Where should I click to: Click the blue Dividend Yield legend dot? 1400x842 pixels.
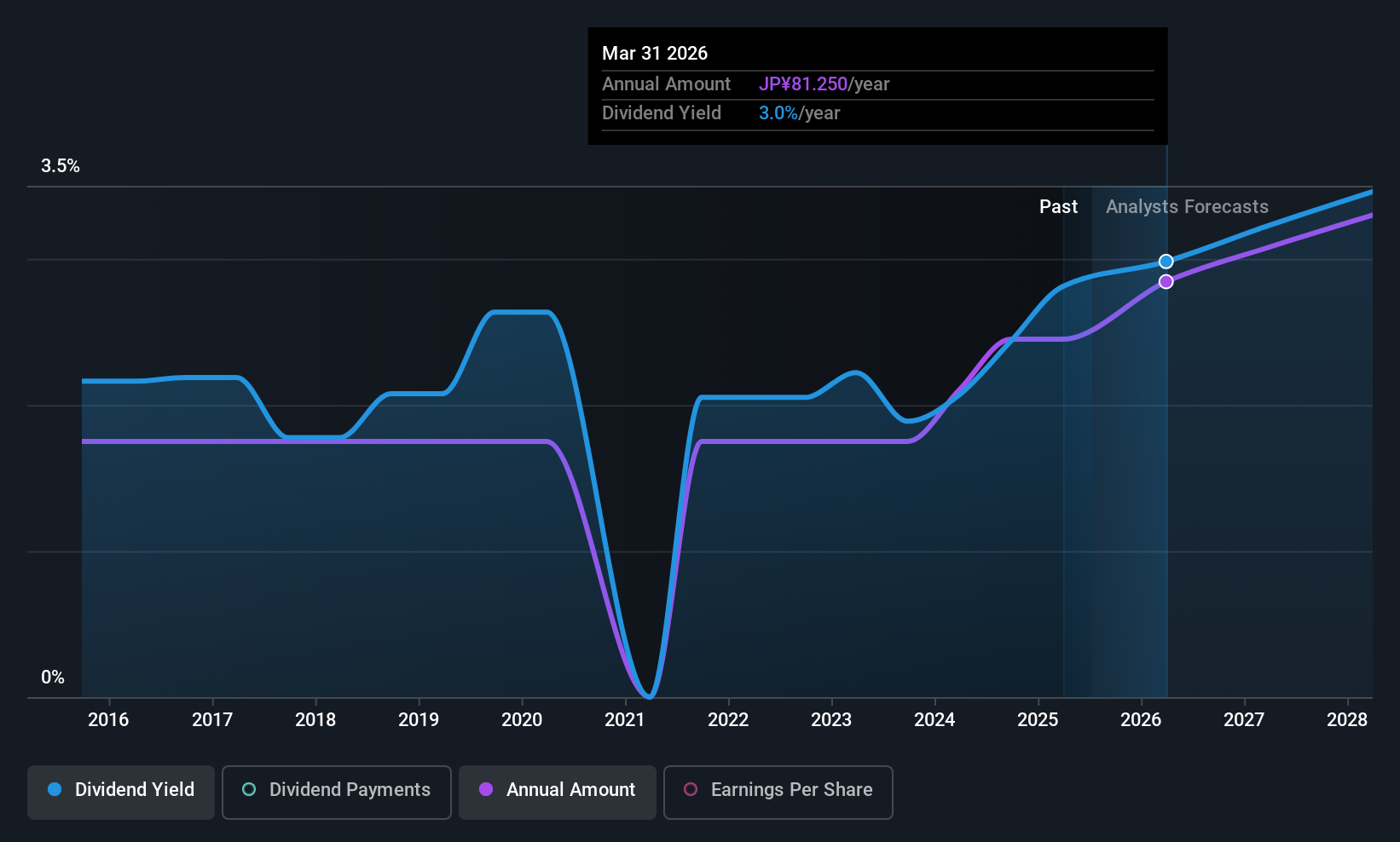point(55,789)
